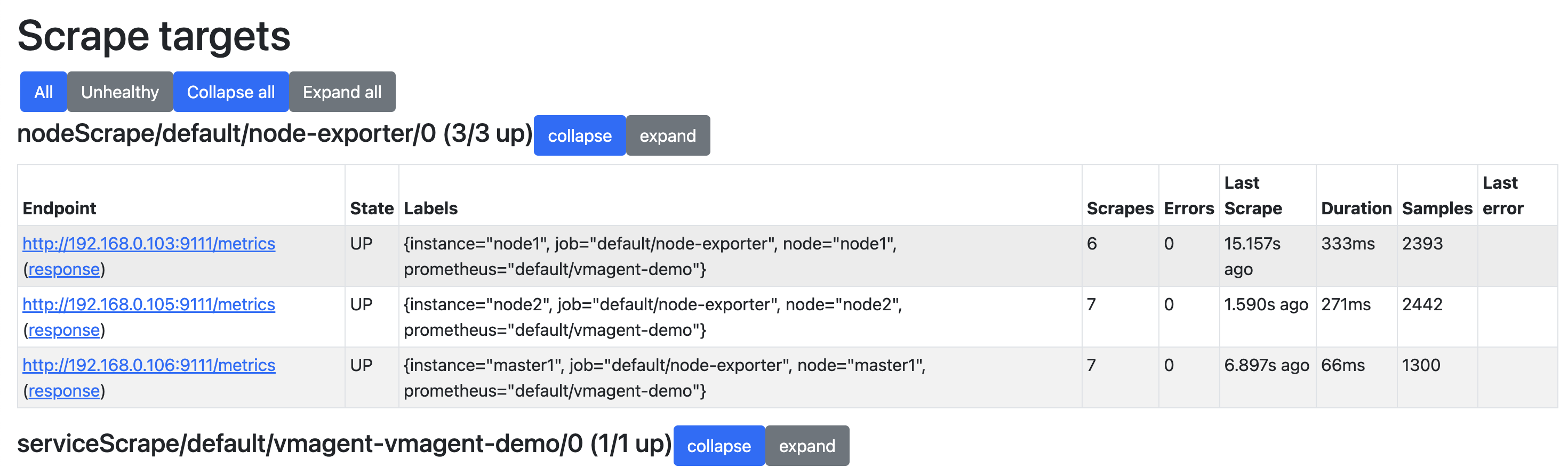Click the Scrape targets page heading
This screenshot has width=1568, height=467.
coord(154,35)
